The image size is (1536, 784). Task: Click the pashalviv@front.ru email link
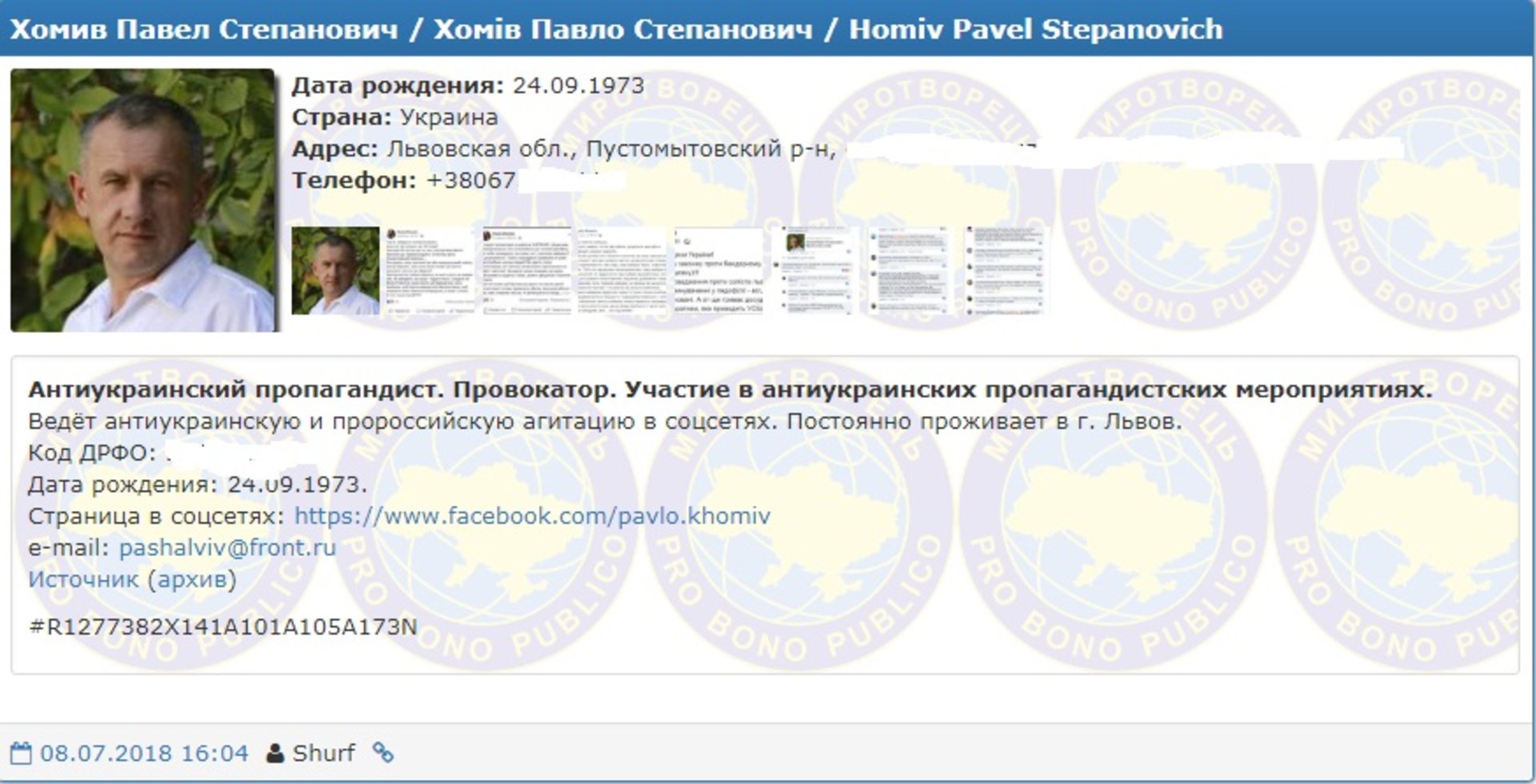227,548
